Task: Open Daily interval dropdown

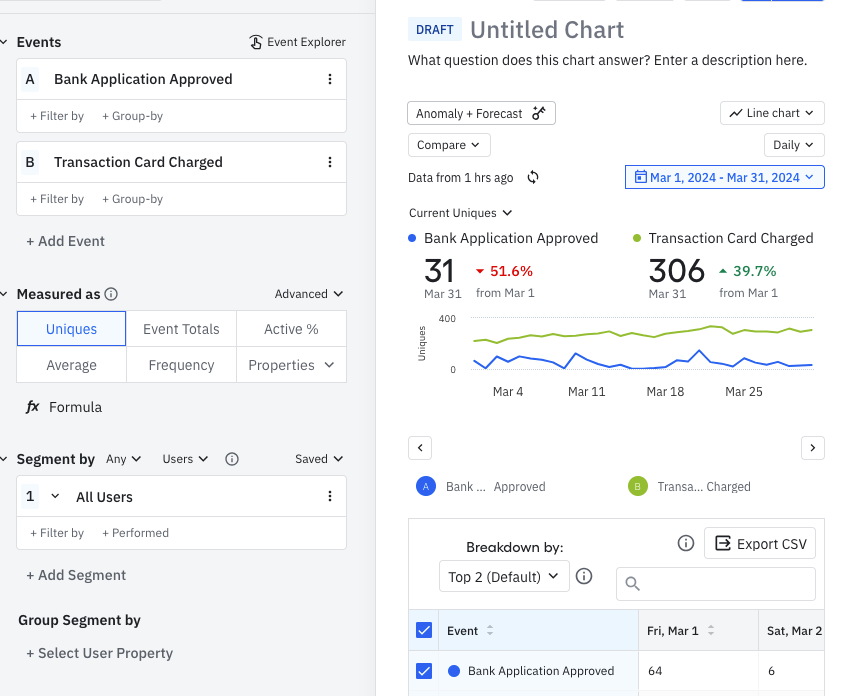Action: click(794, 145)
